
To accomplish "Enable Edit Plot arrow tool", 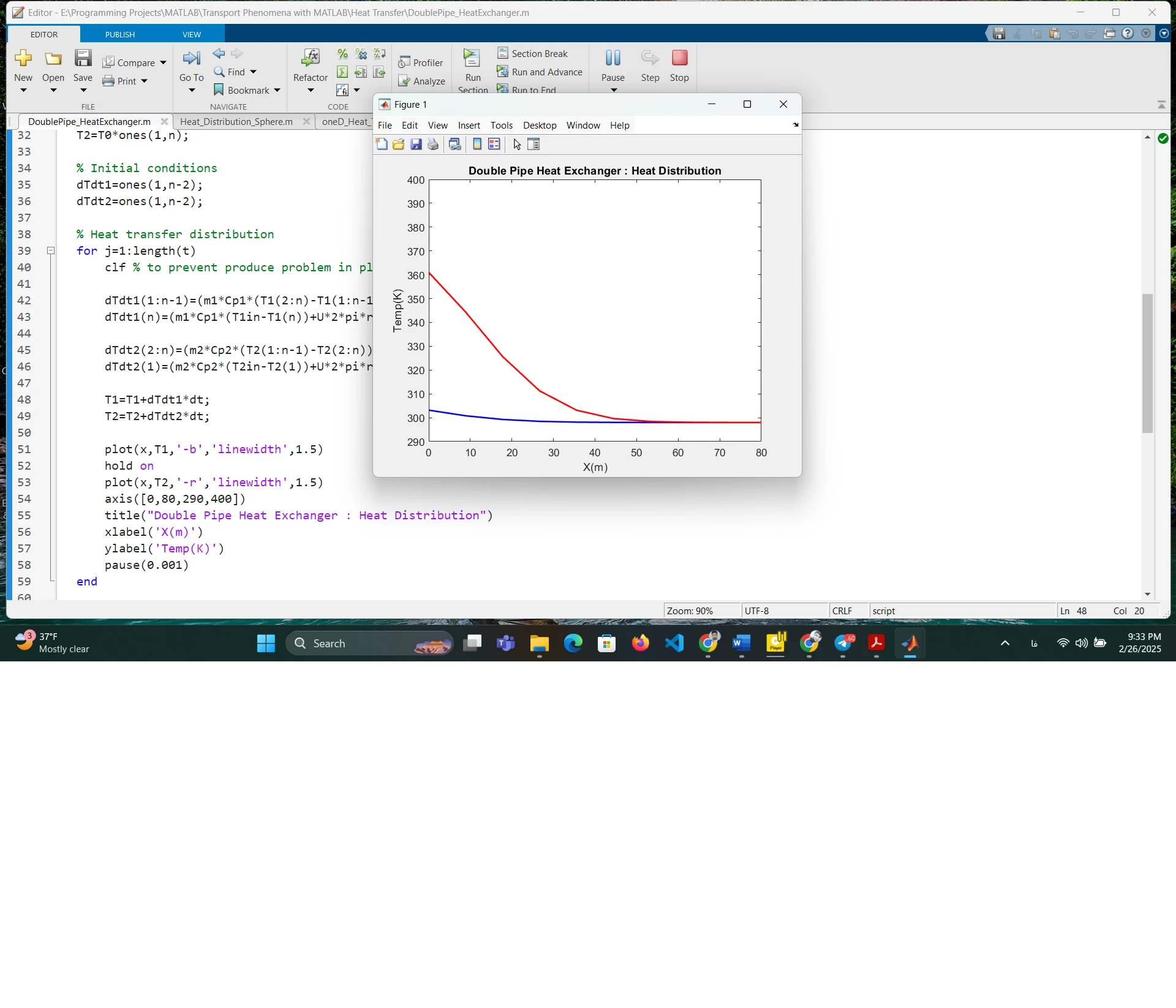I will (517, 145).
